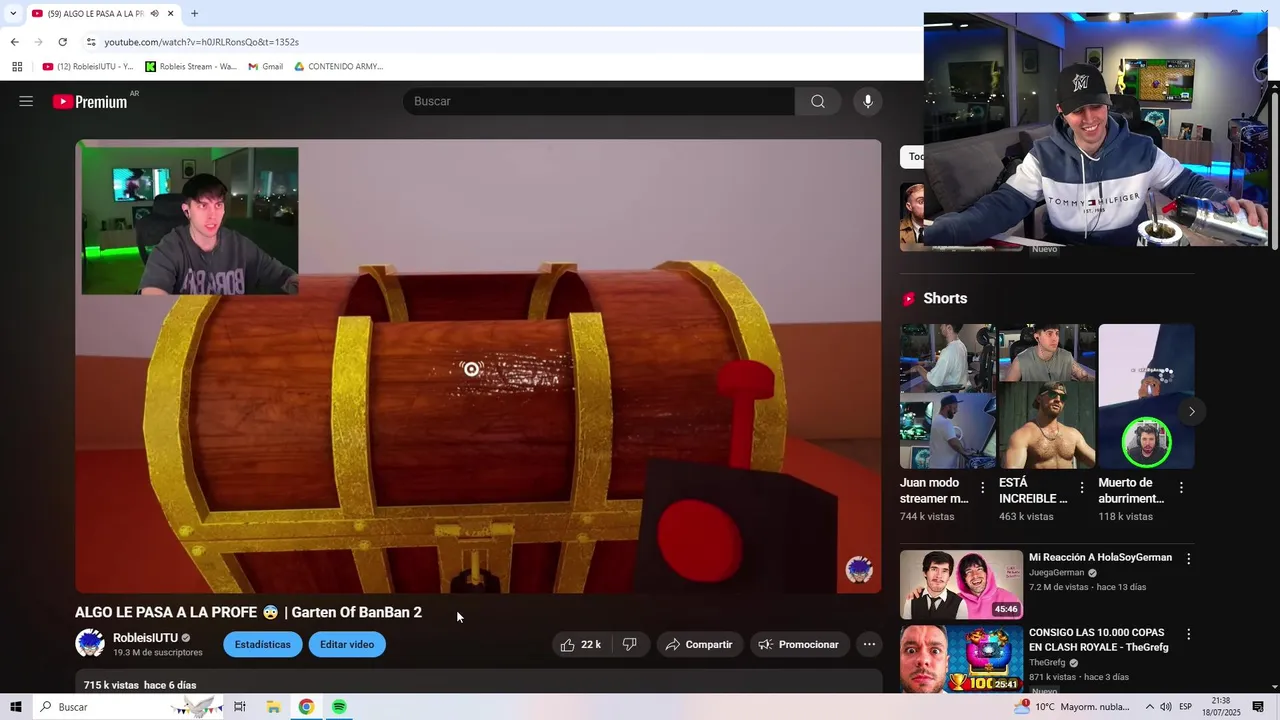1280x720 pixels.
Task: Click the video player to pause
Action: (478, 366)
